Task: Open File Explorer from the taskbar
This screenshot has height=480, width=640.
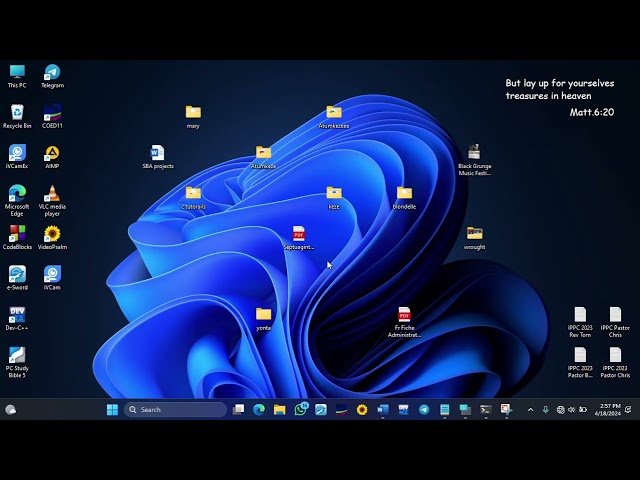Action: (280, 409)
